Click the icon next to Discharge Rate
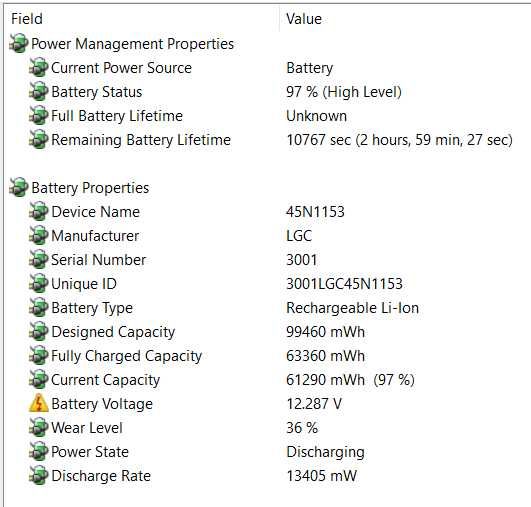Viewport: 531px width, 507px height. pos(38,476)
